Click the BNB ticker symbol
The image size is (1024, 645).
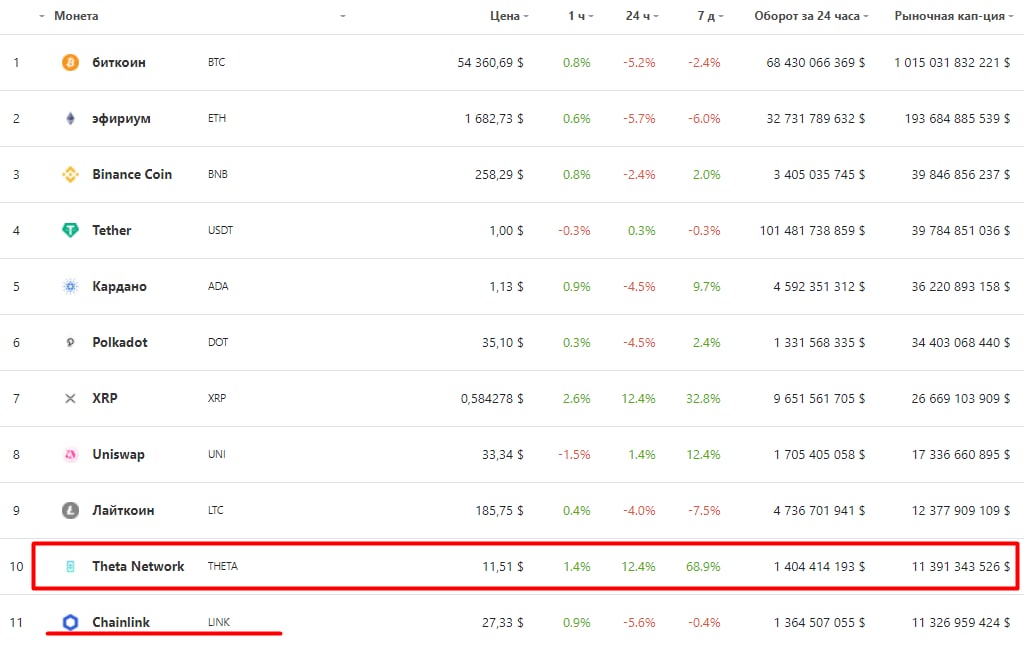coord(217,174)
